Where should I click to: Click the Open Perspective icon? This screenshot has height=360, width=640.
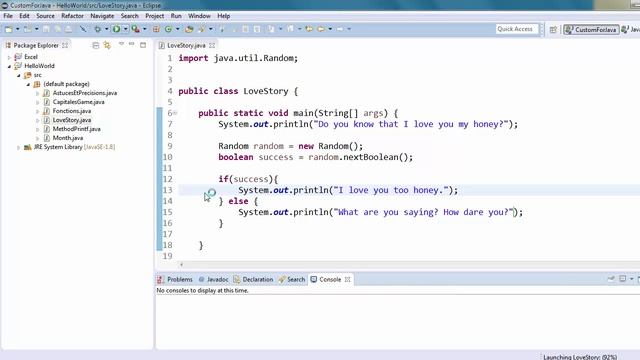[x=553, y=29]
